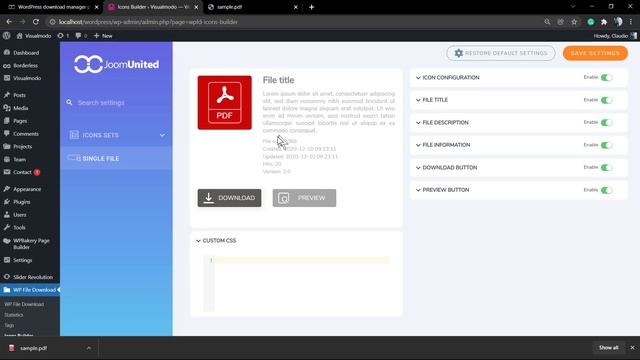Image resolution: width=640 pixels, height=360 pixels.
Task: Expand the Icon Configuration section
Action: pyautogui.click(x=447, y=78)
